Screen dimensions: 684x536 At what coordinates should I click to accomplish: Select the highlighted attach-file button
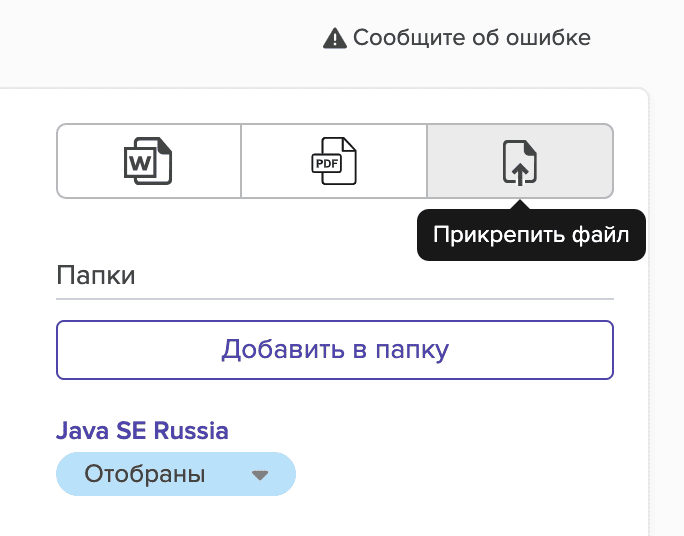click(519, 161)
